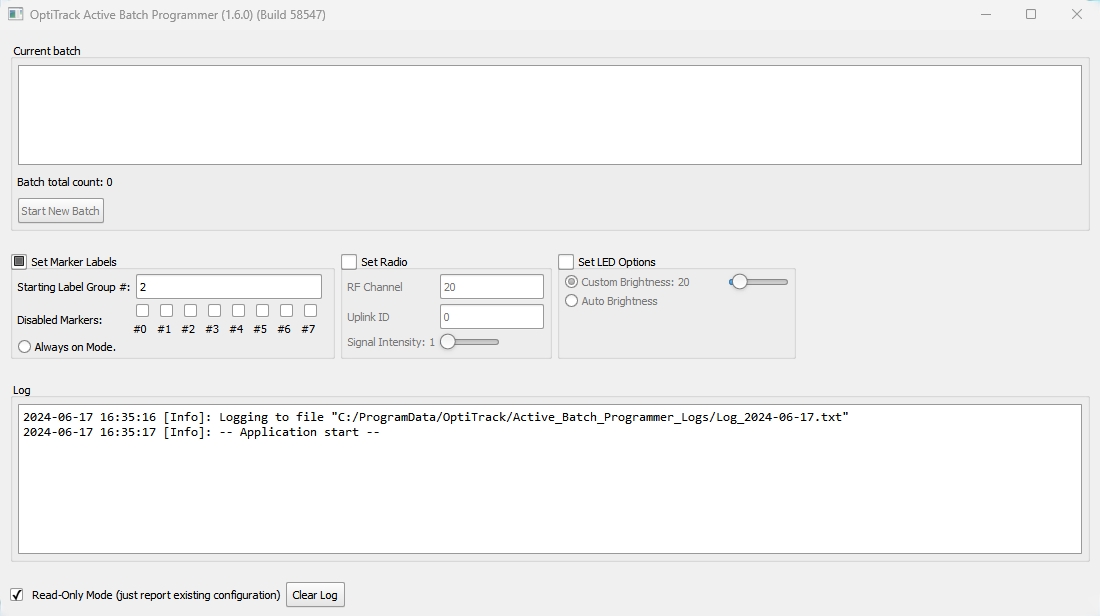Enable the Set Radio checkbox
This screenshot has width=1100, height=616.
point(349,262)
